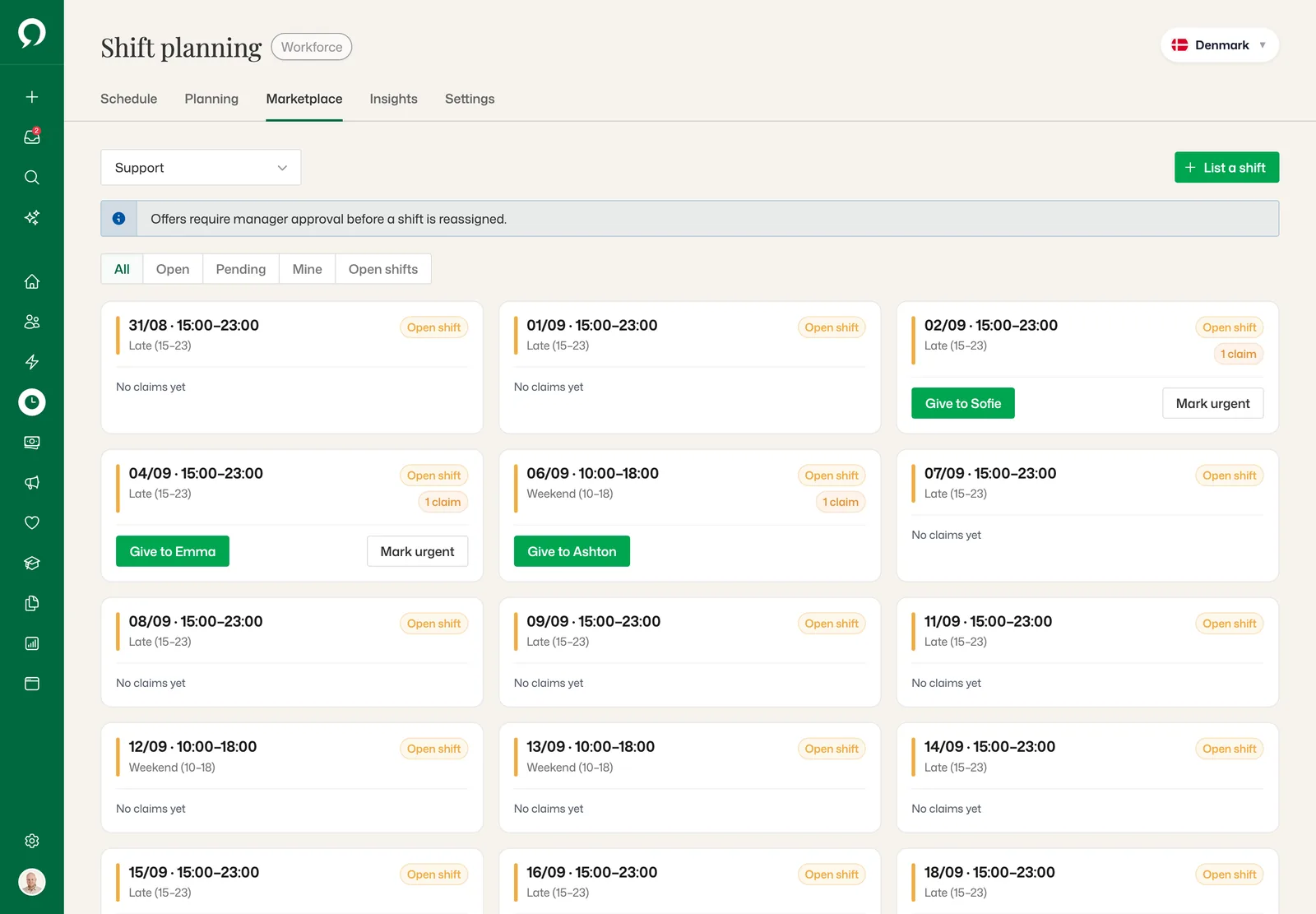This screenshot has height=914, width=1316.
Task: Open the Denmark country dropdown
Action: (1220, 45)
